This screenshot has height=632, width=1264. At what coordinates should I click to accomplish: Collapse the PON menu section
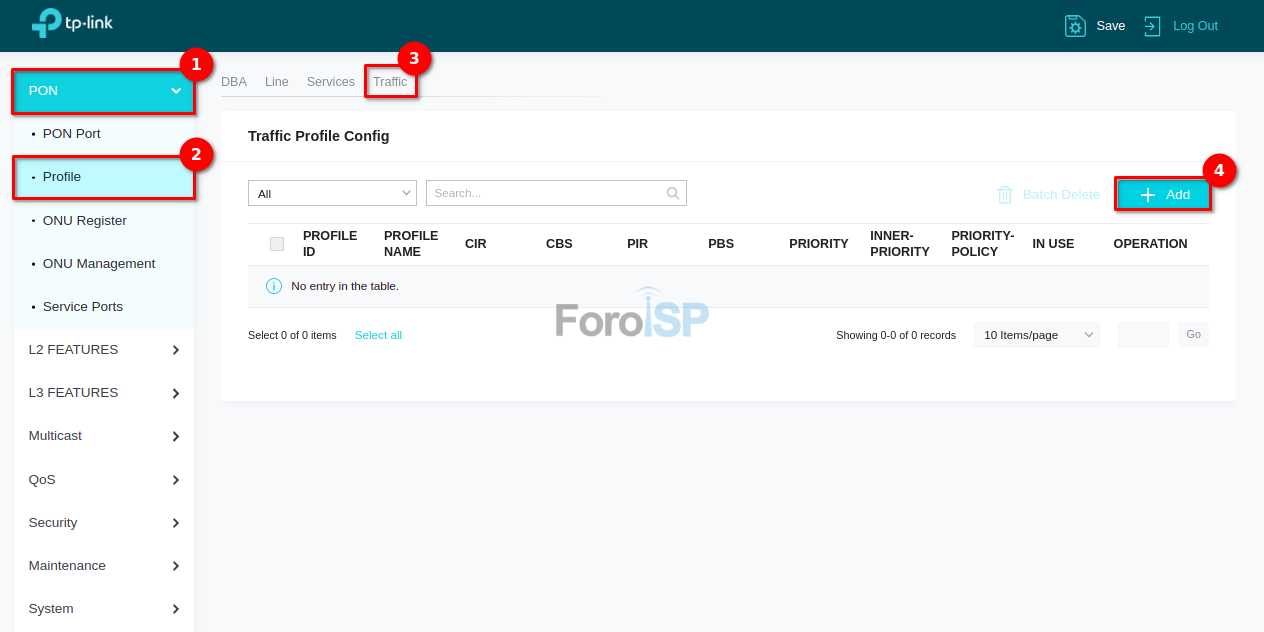tap(103, 91)
